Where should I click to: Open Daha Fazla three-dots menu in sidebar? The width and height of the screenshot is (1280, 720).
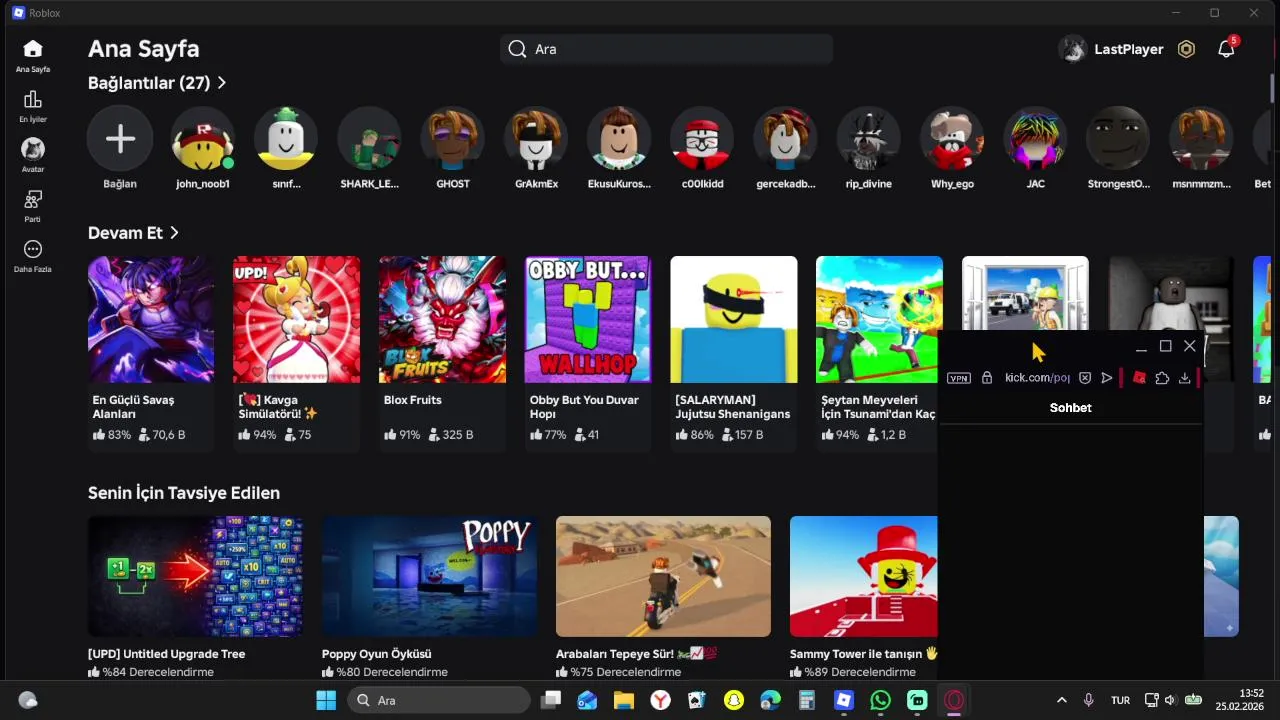33,249
